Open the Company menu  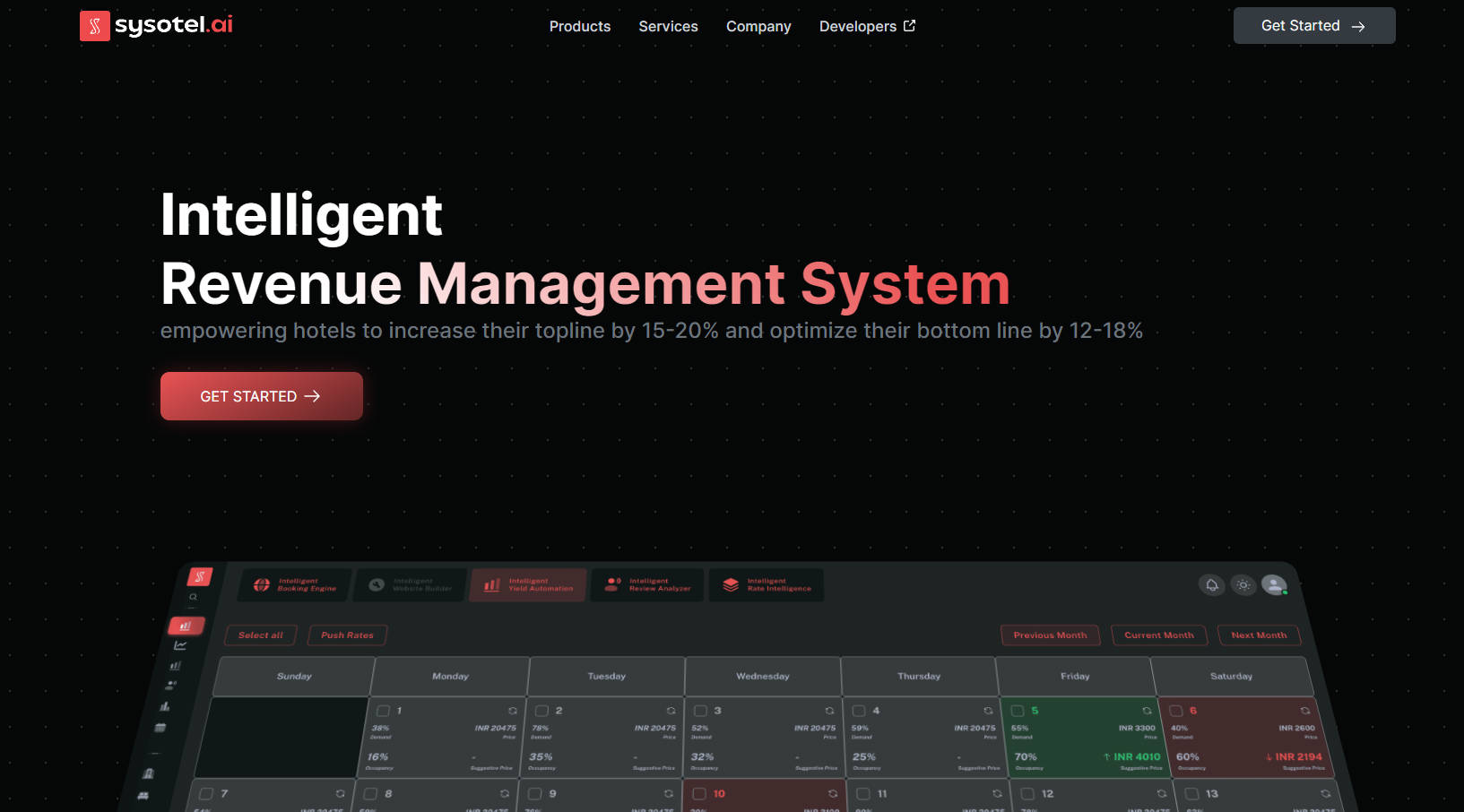coord(758,27)
